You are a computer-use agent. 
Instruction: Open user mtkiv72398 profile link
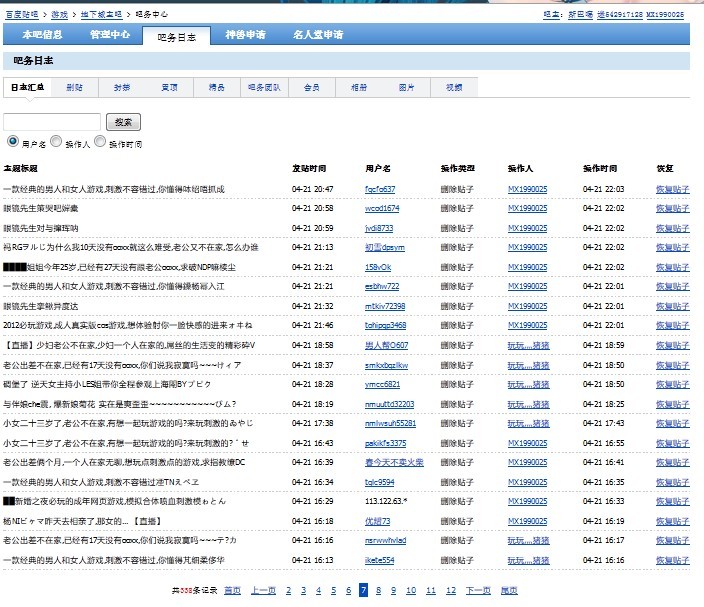point(385,306)
